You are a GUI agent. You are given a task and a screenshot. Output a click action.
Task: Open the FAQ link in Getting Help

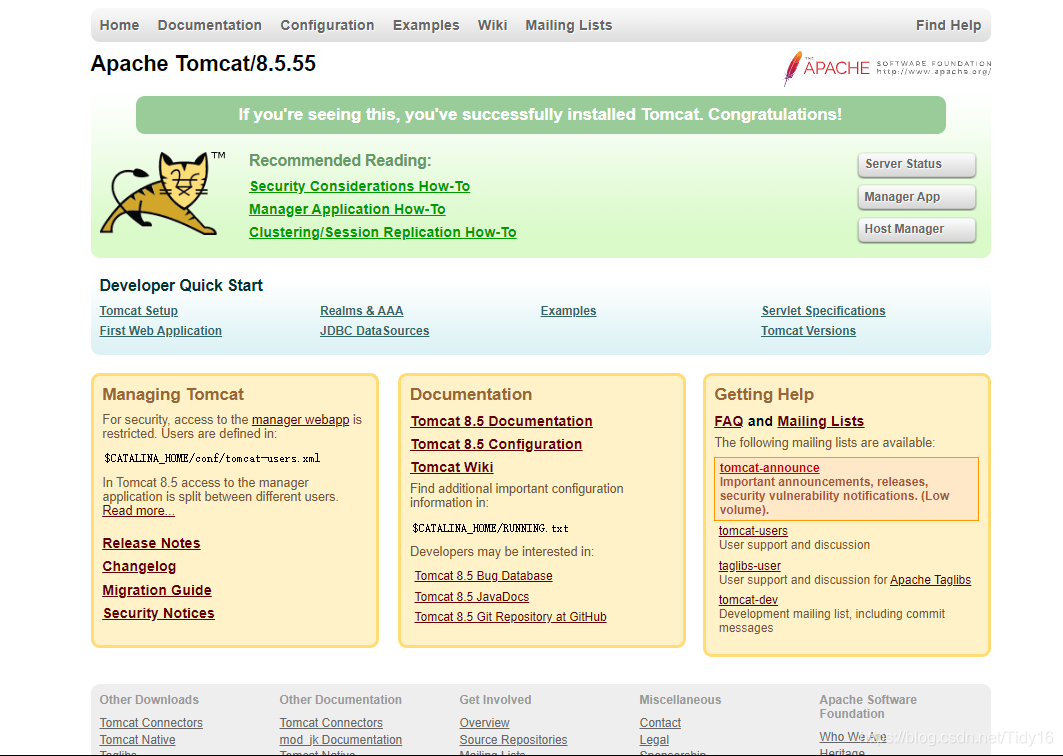pos(729,421)
